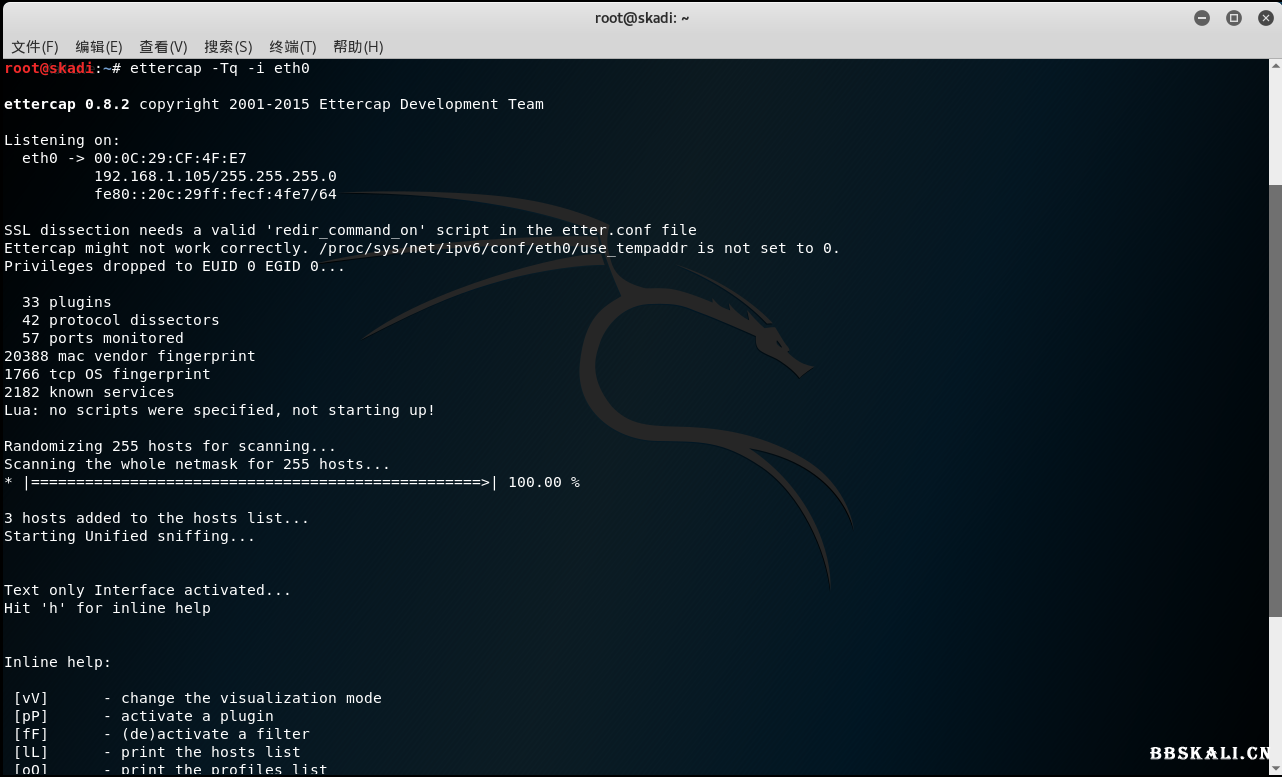The height and width of the screenshot is (777, 1282).
Task: Open the 搜索(S) menu
Action: pyautogui.click(x=228, y=47)
